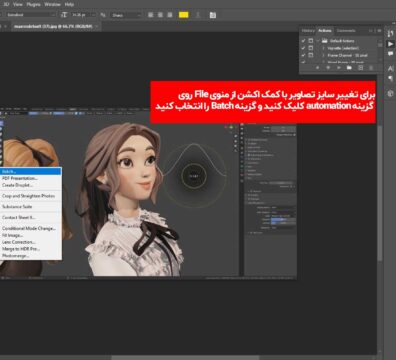
Task: Collapse the Default Actions set
Action: (x=318, y=41)
